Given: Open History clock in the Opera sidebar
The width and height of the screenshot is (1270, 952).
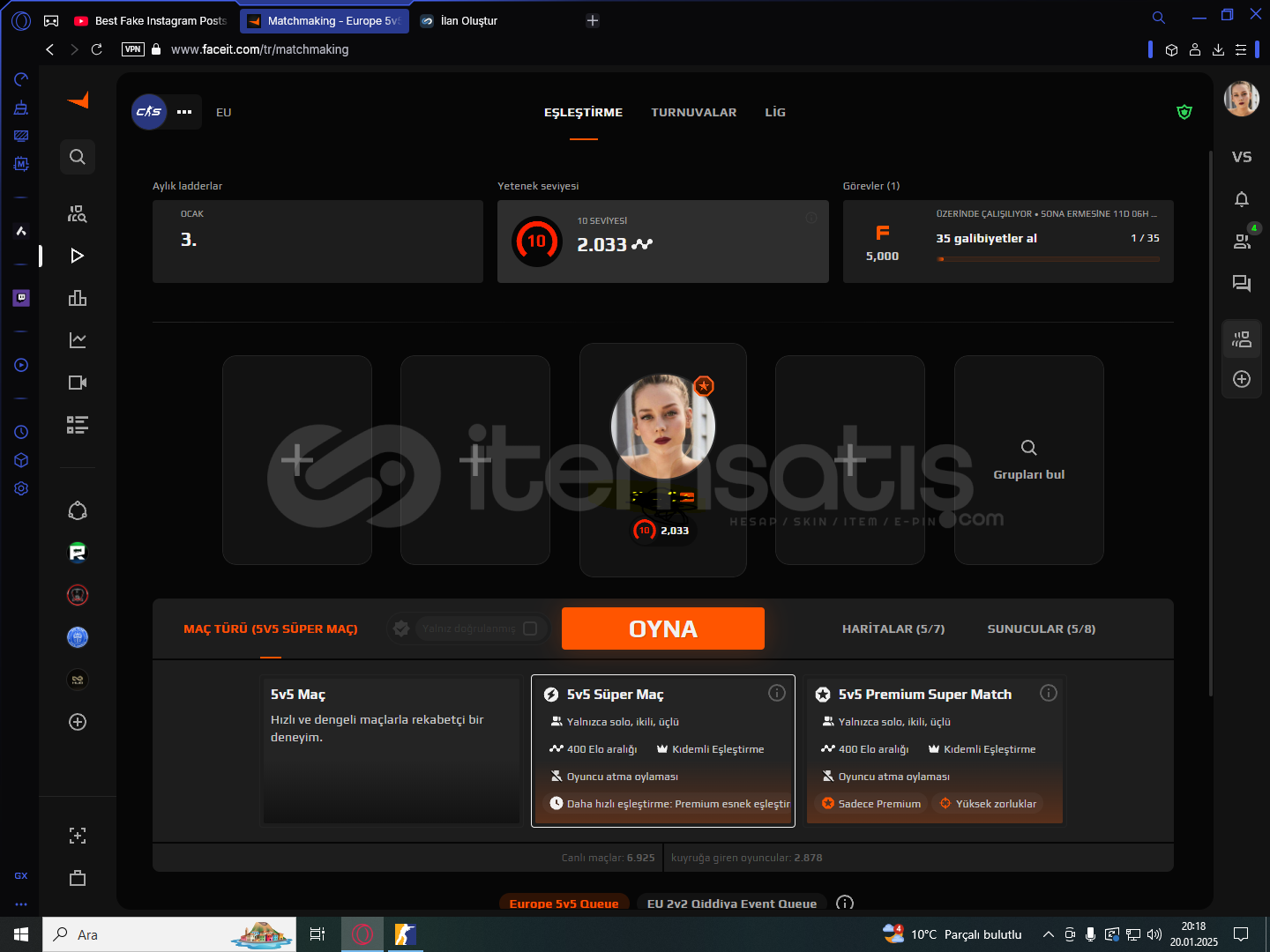Looking at the screenshot, I should pos(21,432).
